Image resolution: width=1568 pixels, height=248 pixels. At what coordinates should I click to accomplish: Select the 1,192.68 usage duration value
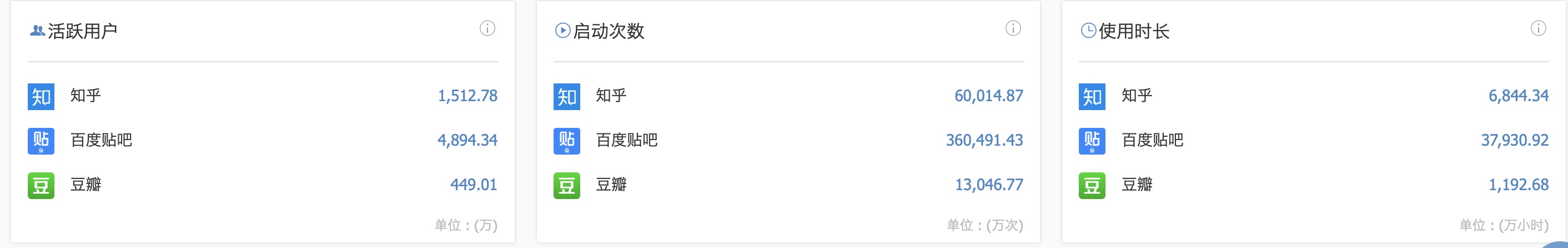pyautogui.click(x=1519, y=185)
